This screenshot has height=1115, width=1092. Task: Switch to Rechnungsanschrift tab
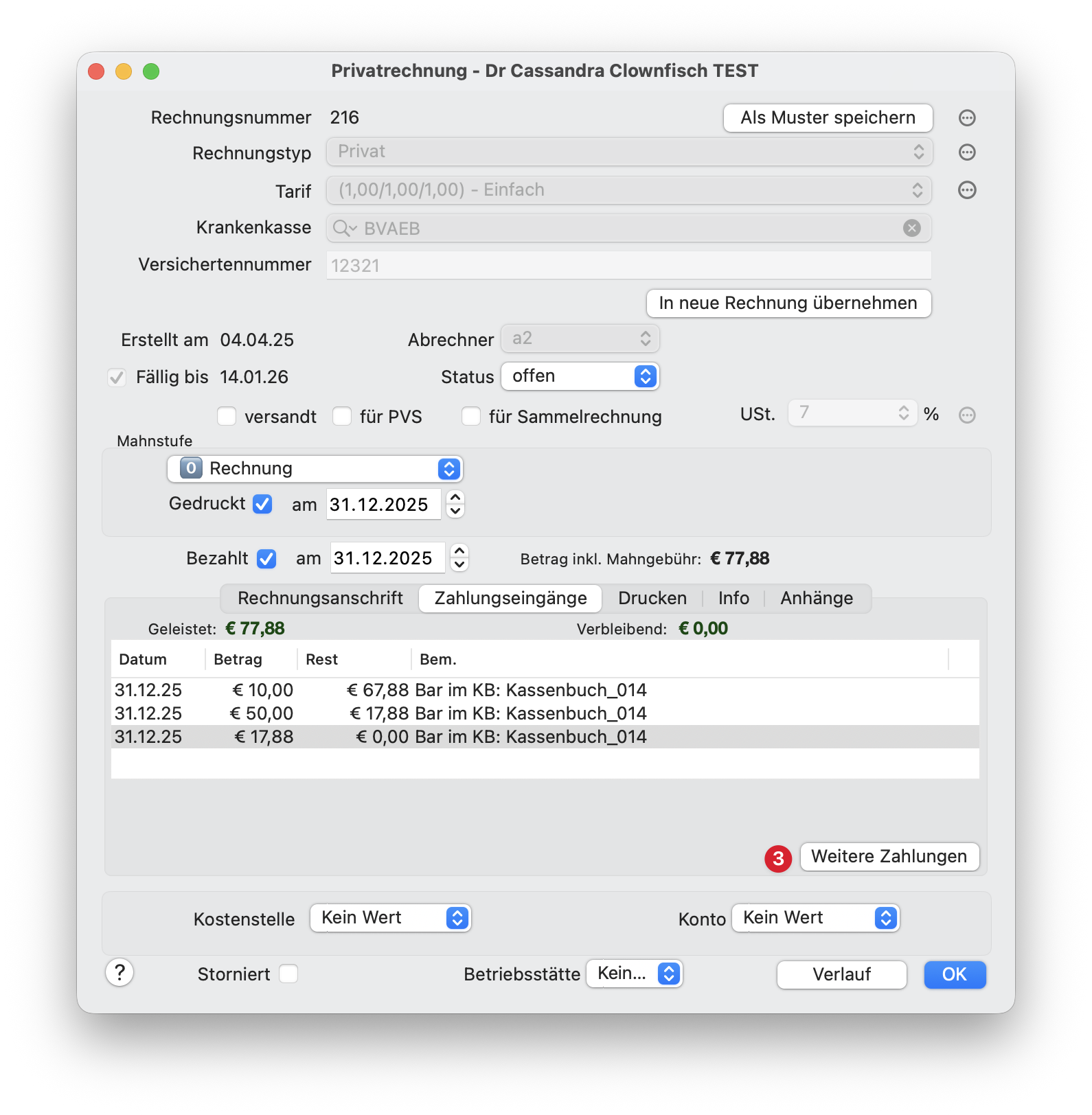click(x=320, y=598)
